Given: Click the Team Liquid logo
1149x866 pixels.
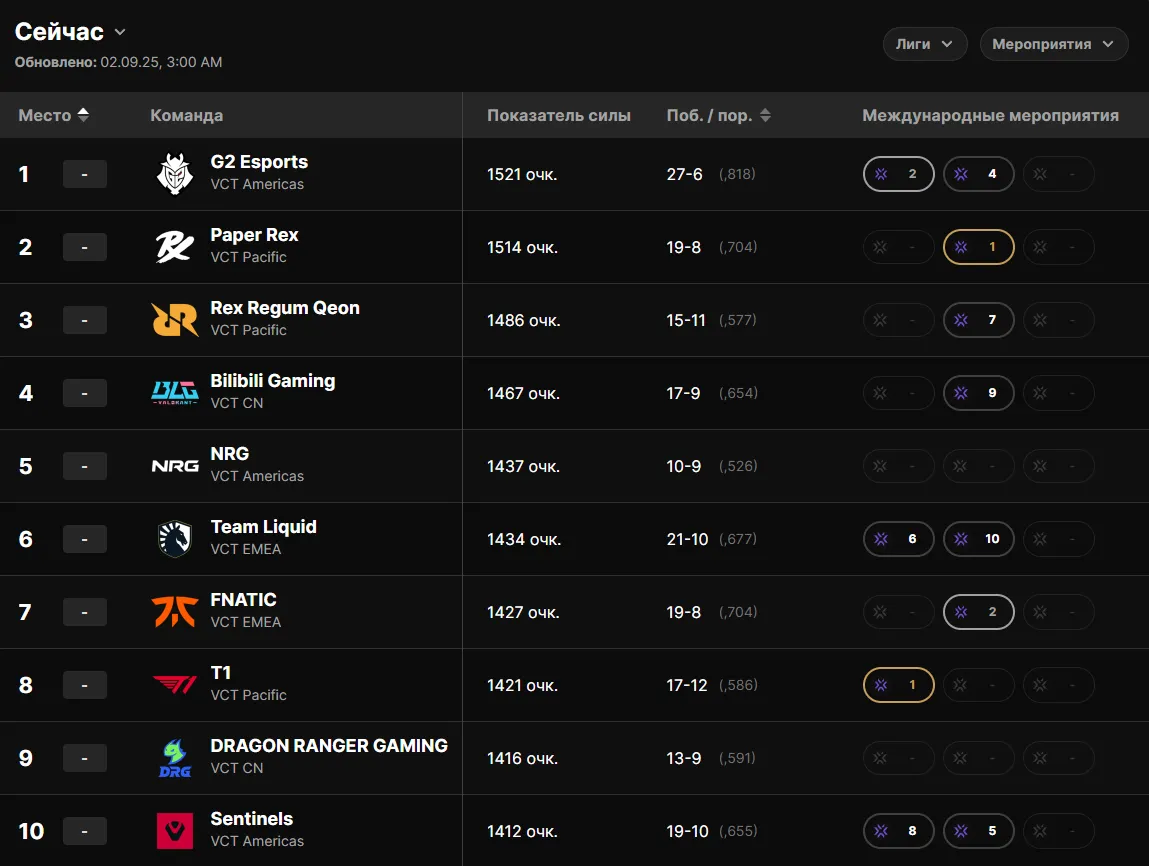Looking at the screenshot, I should pos(174,539).
